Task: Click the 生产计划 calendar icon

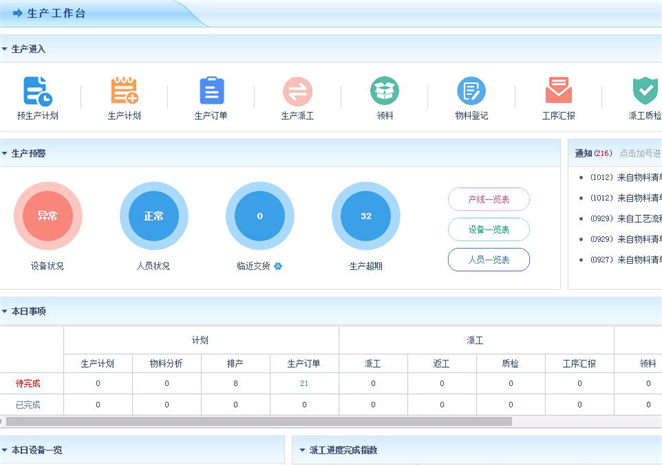Action: 124,91
